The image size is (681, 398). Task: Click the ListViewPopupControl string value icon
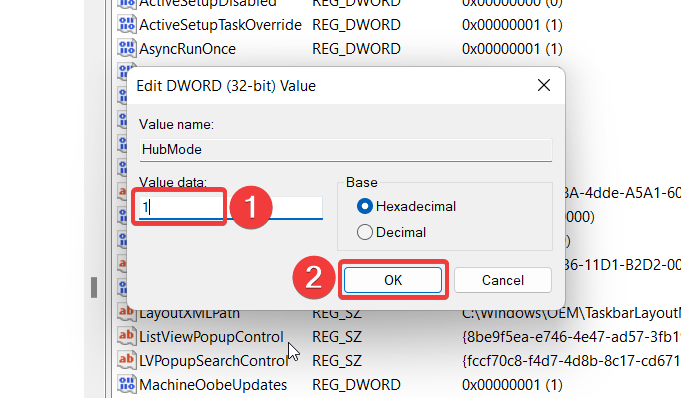[x=127, y=336]
